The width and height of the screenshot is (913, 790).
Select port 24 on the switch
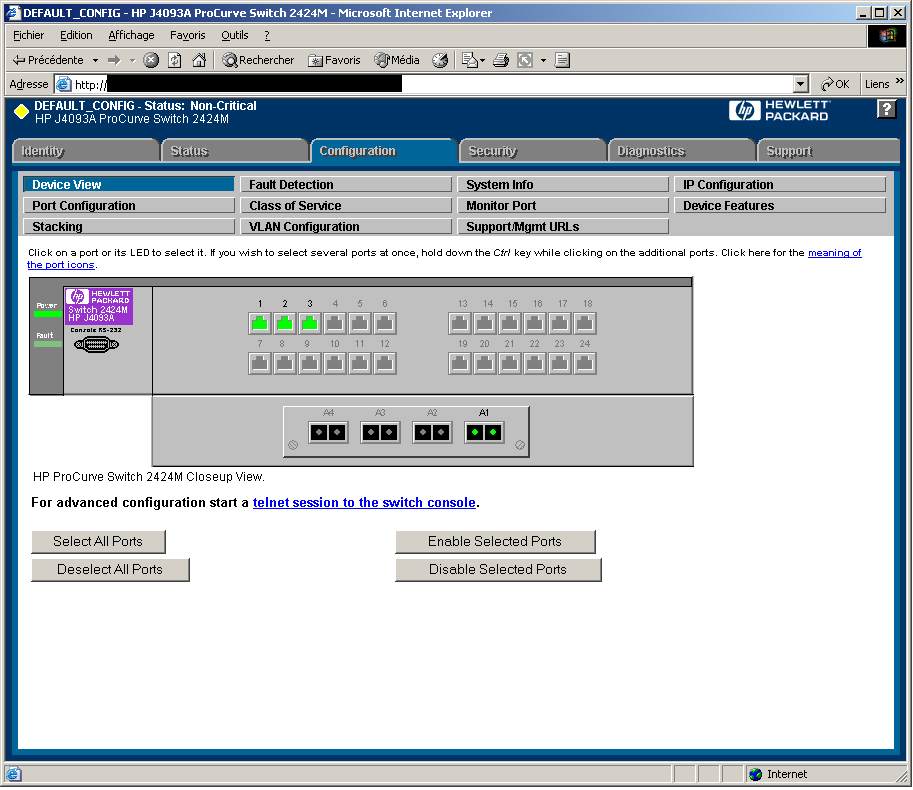585,363
